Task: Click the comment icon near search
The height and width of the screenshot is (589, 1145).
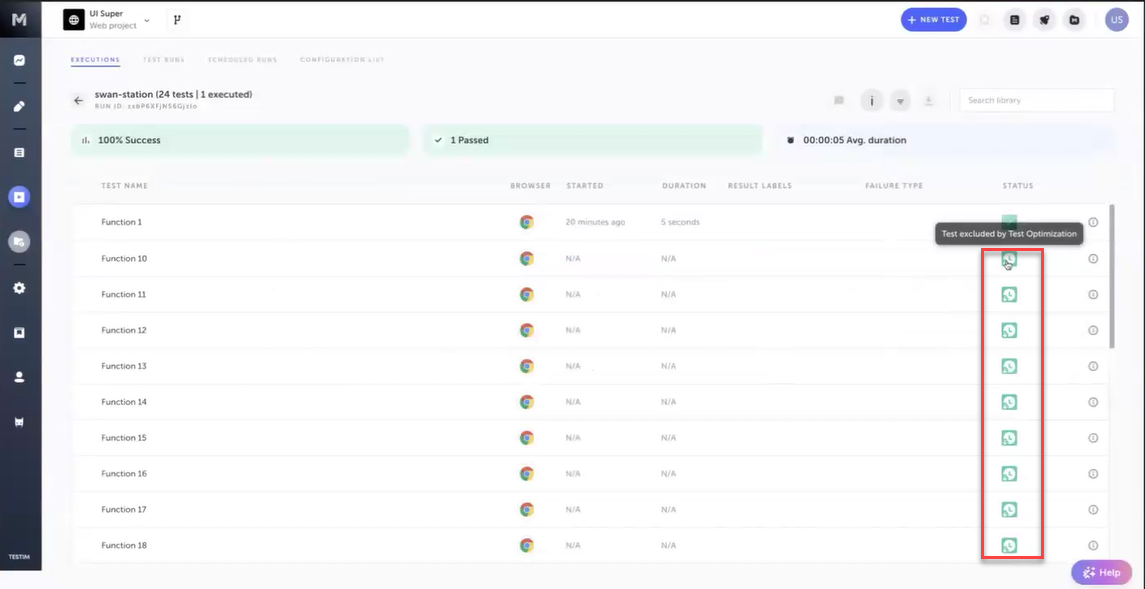Action: point(839,101)
